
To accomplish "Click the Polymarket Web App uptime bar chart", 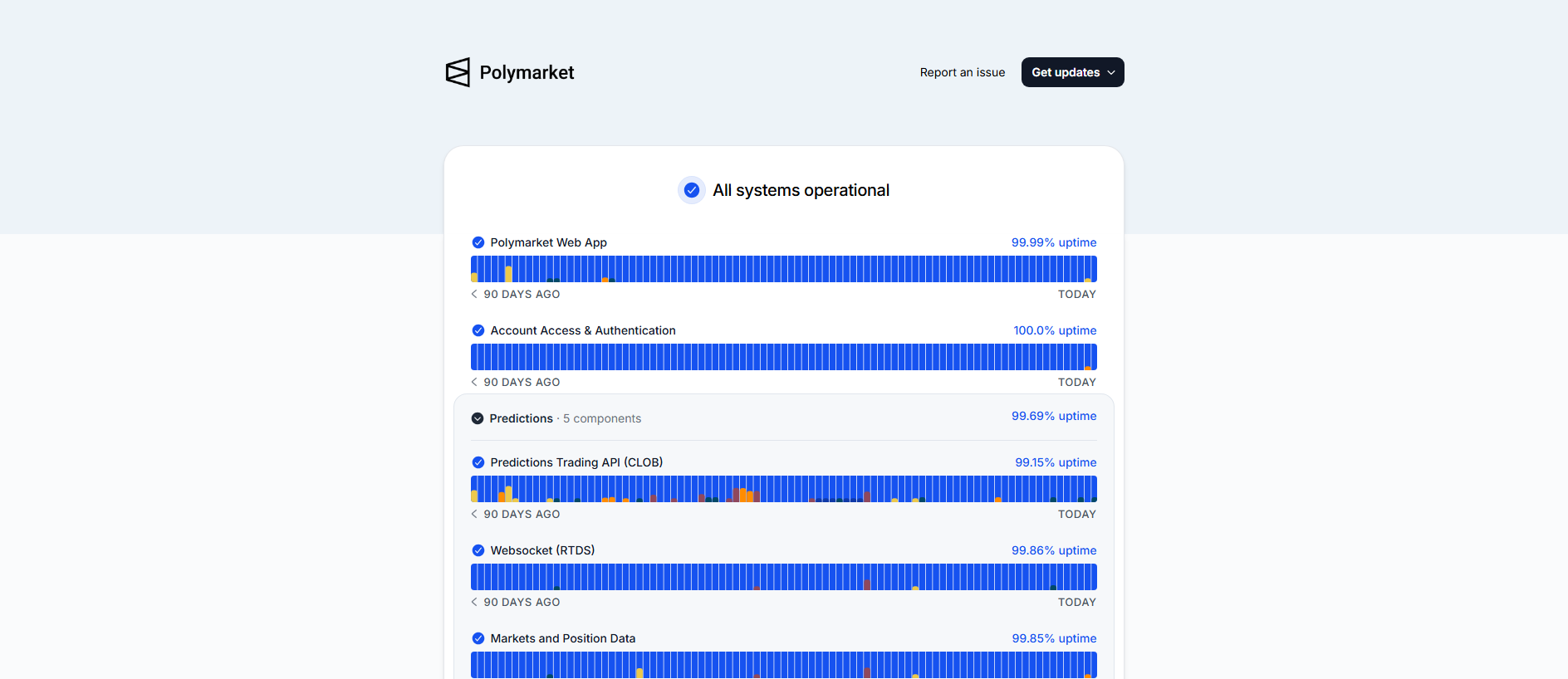I will [784, 269].
